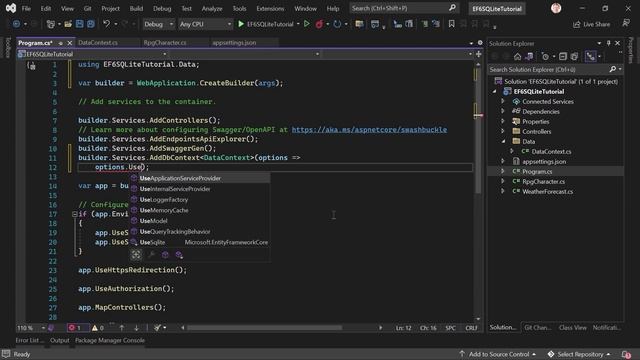Open the Debug configuration dropdown
This screenshot has height=360, width=640.
point(158,24)
